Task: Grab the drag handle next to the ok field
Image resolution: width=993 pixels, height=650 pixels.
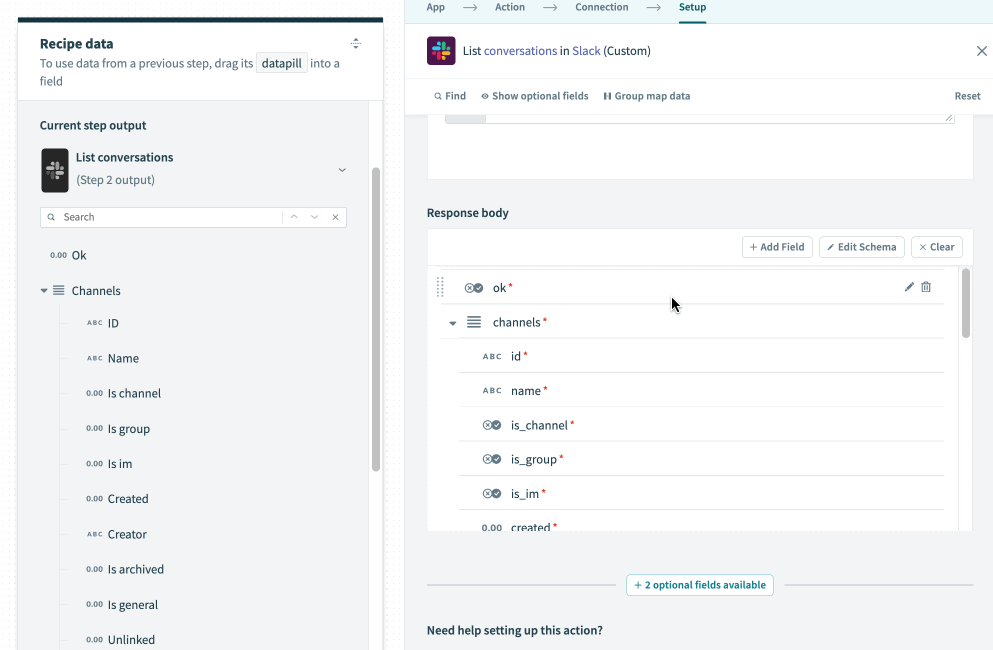Action: point(440,287)
